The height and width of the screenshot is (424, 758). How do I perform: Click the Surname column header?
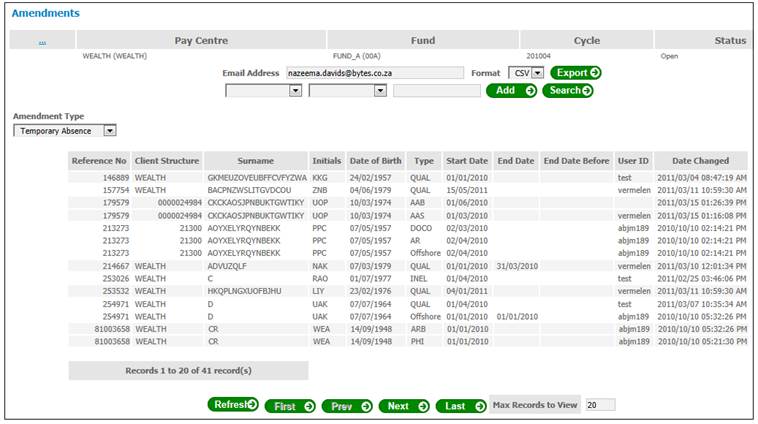click(256, 161)
